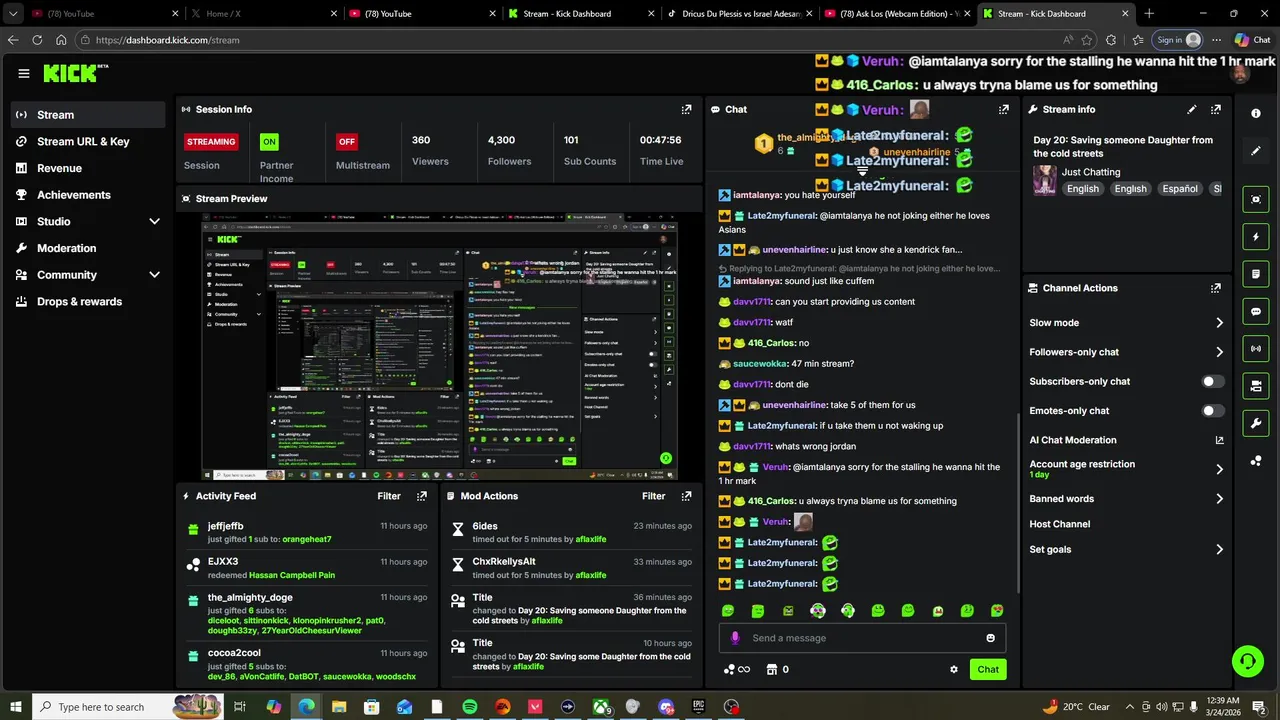Viewport: 1280px width, 720px height.
Task: Toggle Subscribers-only chat switch
Action: (1212, 381)
